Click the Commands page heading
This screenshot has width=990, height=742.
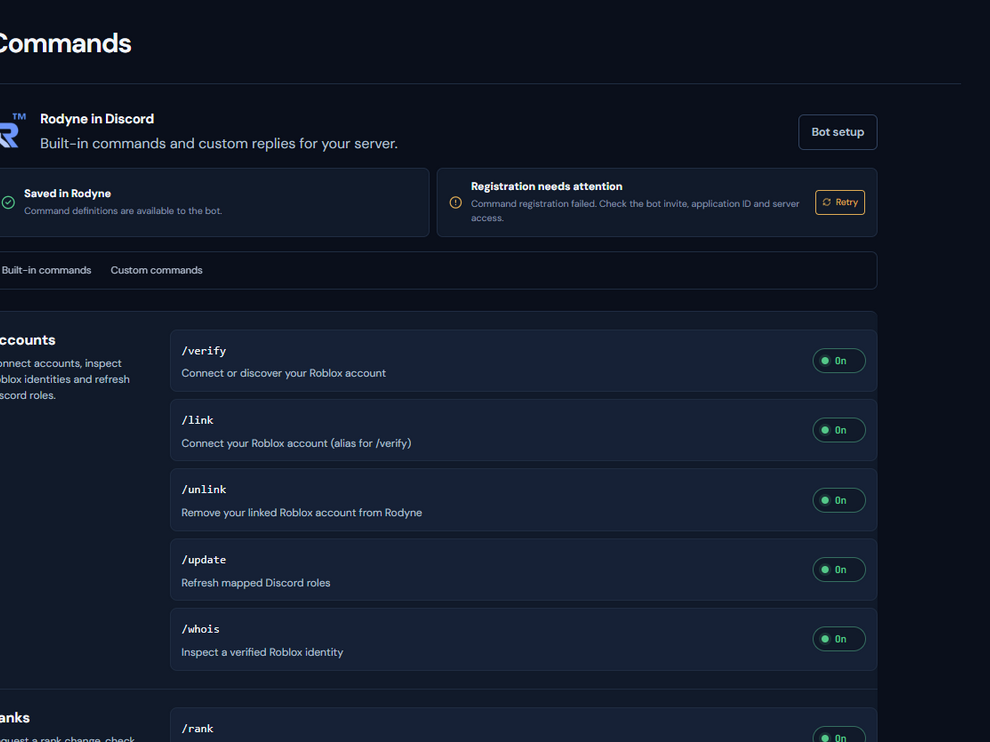pyautogui.click(x=65, y=44)
